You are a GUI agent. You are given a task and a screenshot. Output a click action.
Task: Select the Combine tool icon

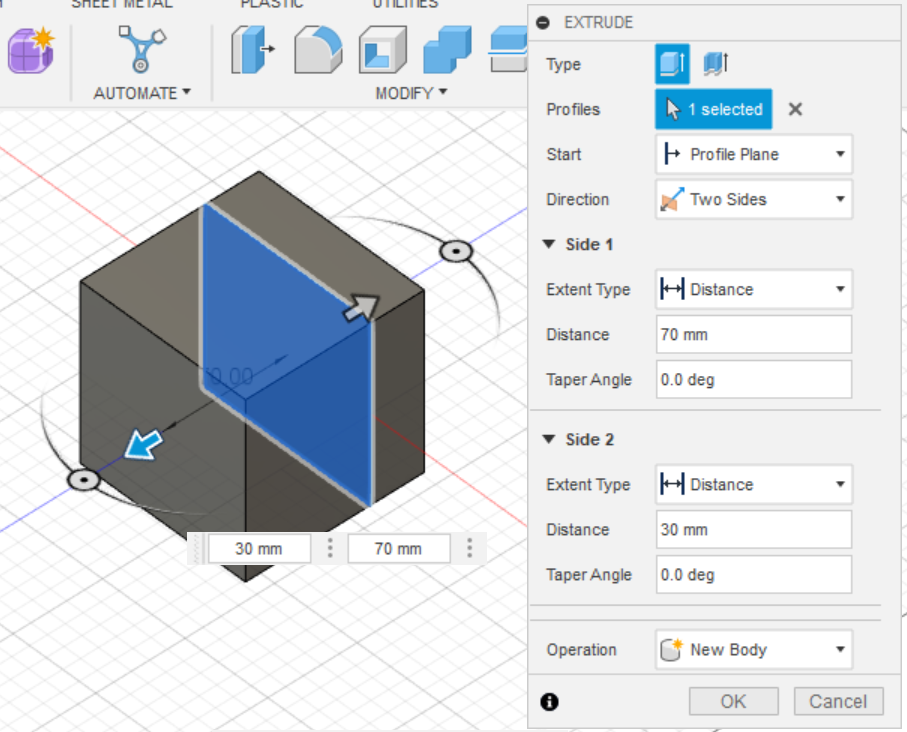click(447, 50)
